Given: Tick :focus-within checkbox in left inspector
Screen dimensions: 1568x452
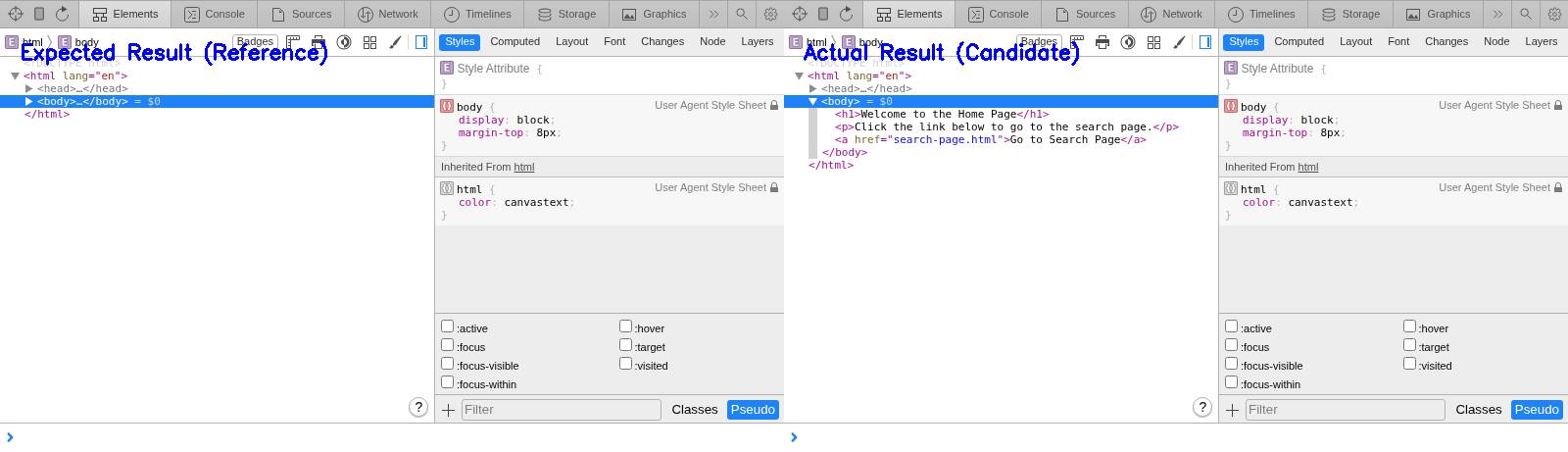Looking at the screenshot, I should pyautogui.click(x=448, y=382).
